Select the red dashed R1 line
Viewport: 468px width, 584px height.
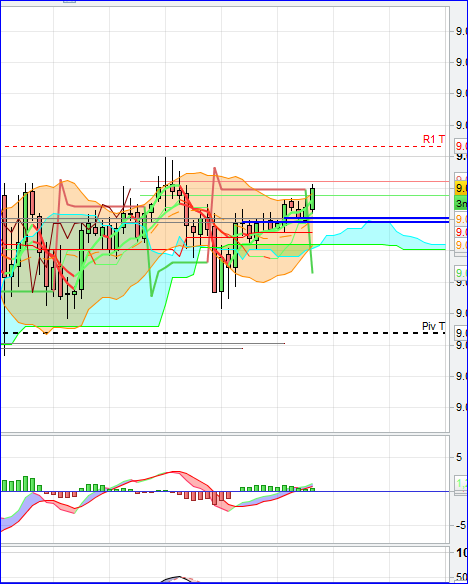tap(223, 147)
